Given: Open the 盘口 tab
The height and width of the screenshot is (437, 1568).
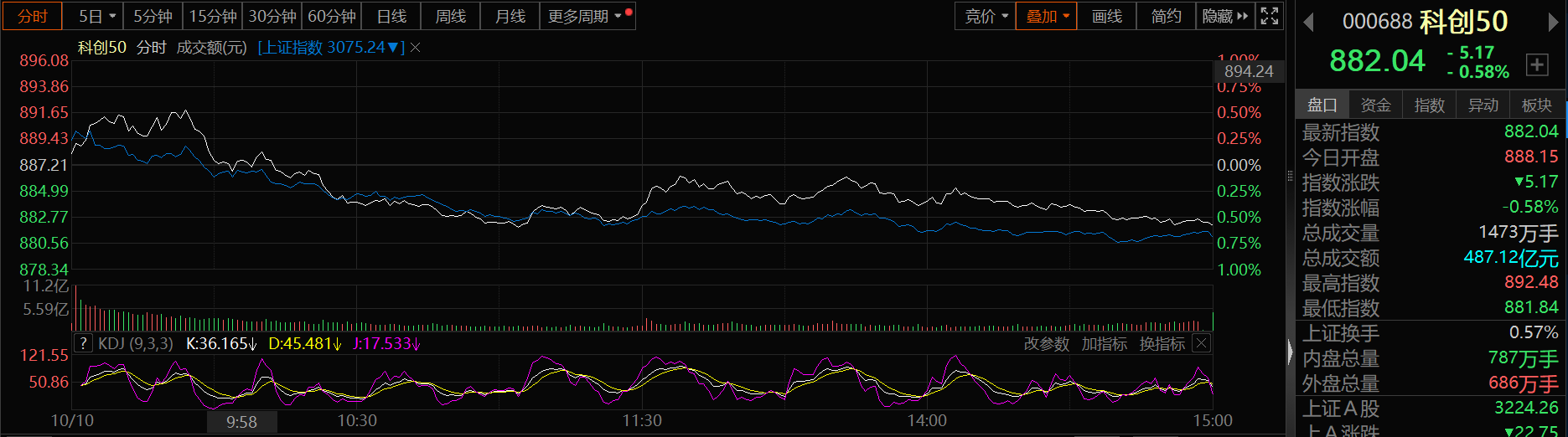Looking at the screenshot, I should pyautogui.click(x=1322, y=105).
